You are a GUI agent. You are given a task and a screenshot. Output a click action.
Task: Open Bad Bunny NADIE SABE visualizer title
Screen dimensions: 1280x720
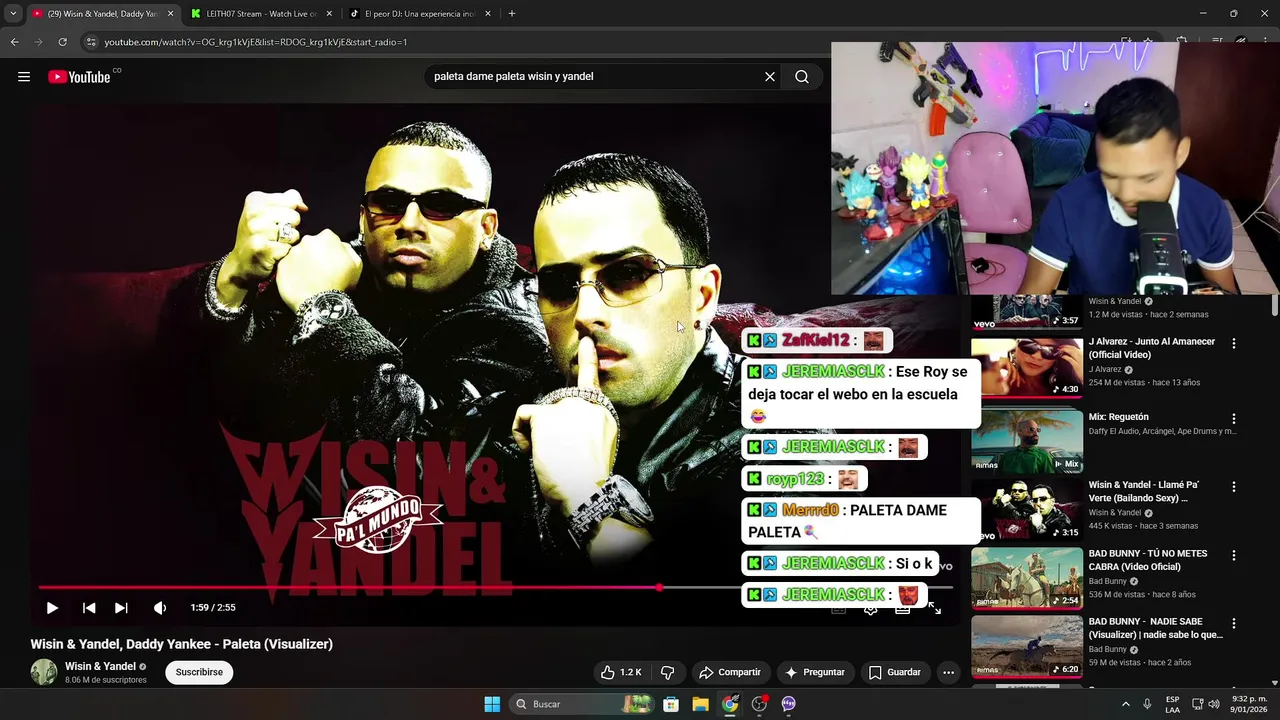tap(1155, 628)
